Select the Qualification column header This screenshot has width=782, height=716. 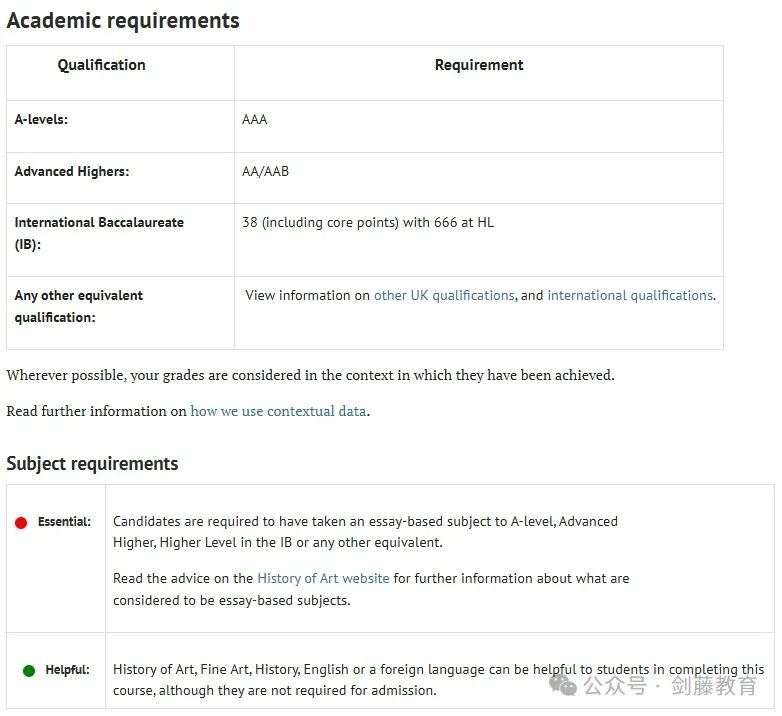(101, 65)
